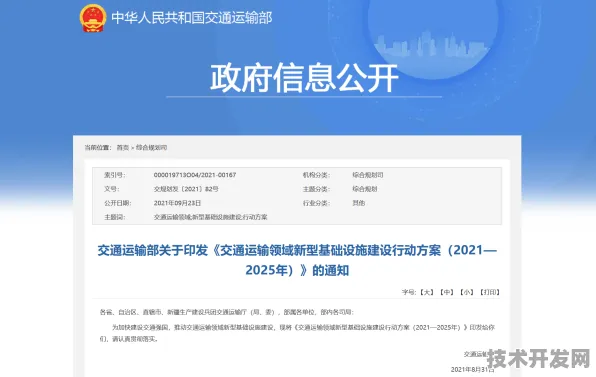This screenshot has width=596, height=377.
Task: Click the 政府信息公开 banner heading
Action: (x=304, y=78)
